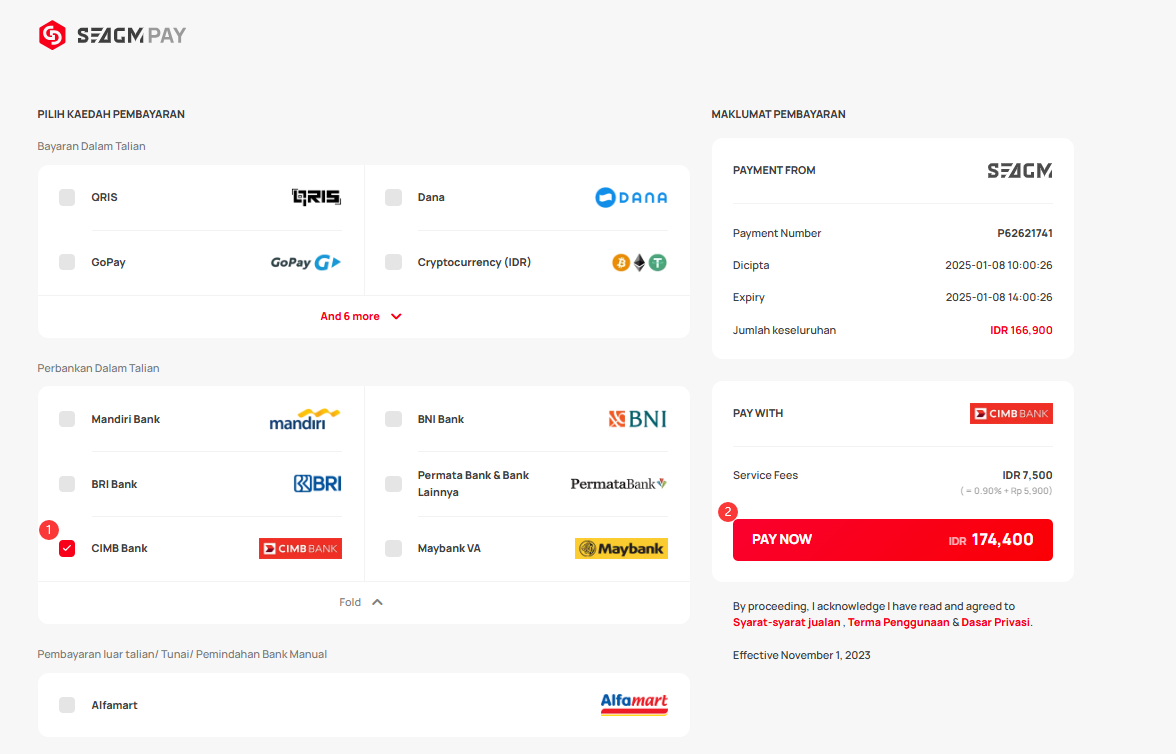Click the Maybank logo
This screenshot has width=1176, height=754.
click(621, 548)
